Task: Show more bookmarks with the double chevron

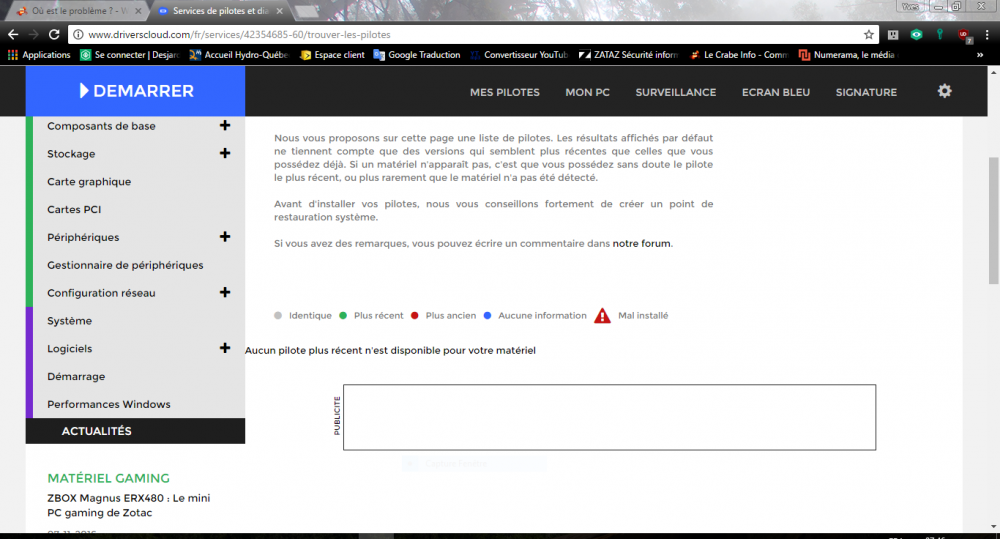Action: point(980,55)
